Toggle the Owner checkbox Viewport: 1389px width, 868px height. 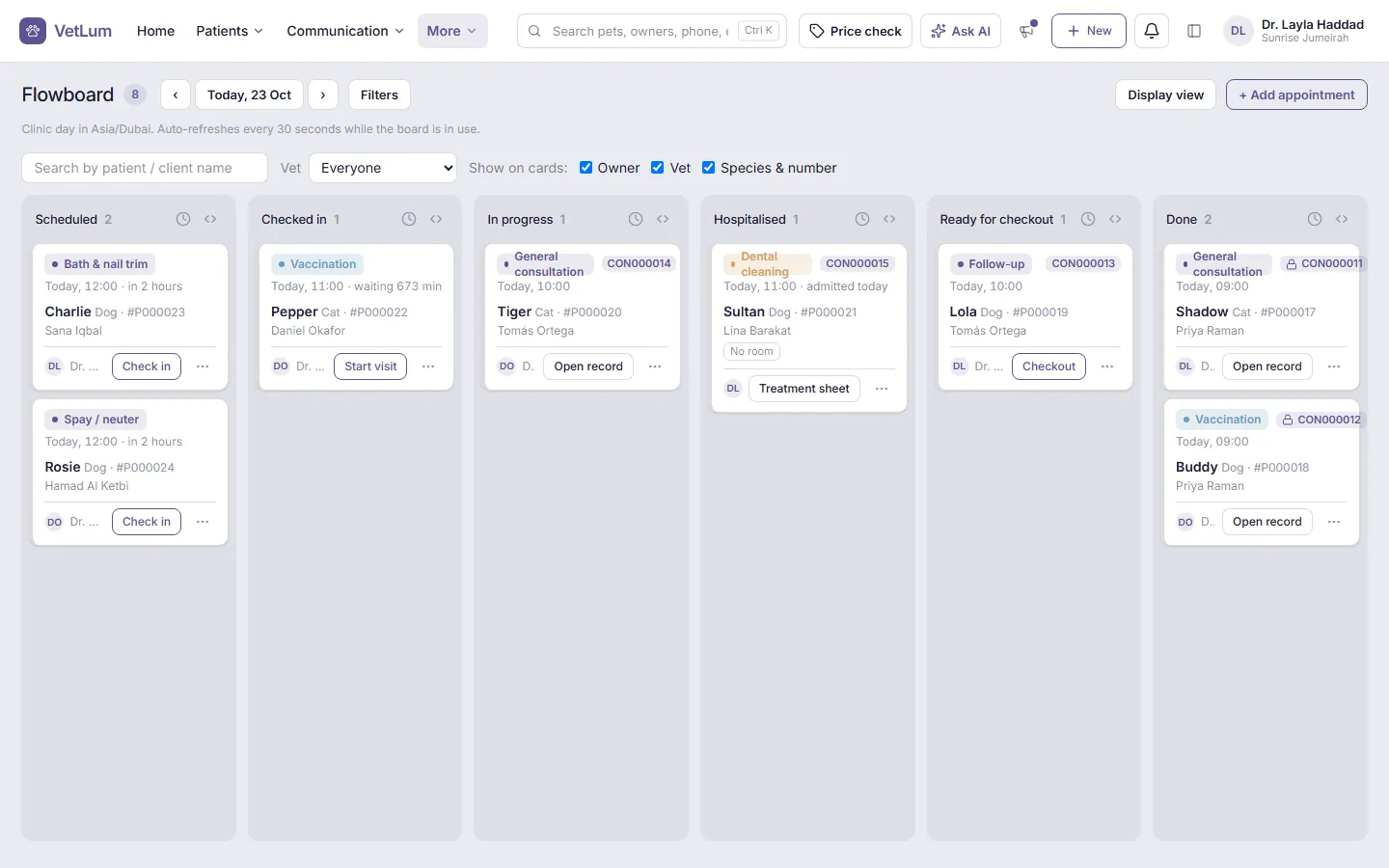[586, 168]
